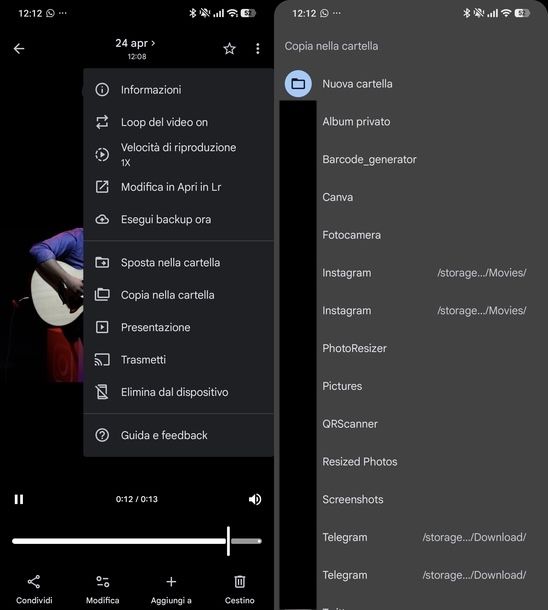Viewport: 548px width, 610px height.
Task: Open the 24 apr date details
Action: (x=135, y=43)
